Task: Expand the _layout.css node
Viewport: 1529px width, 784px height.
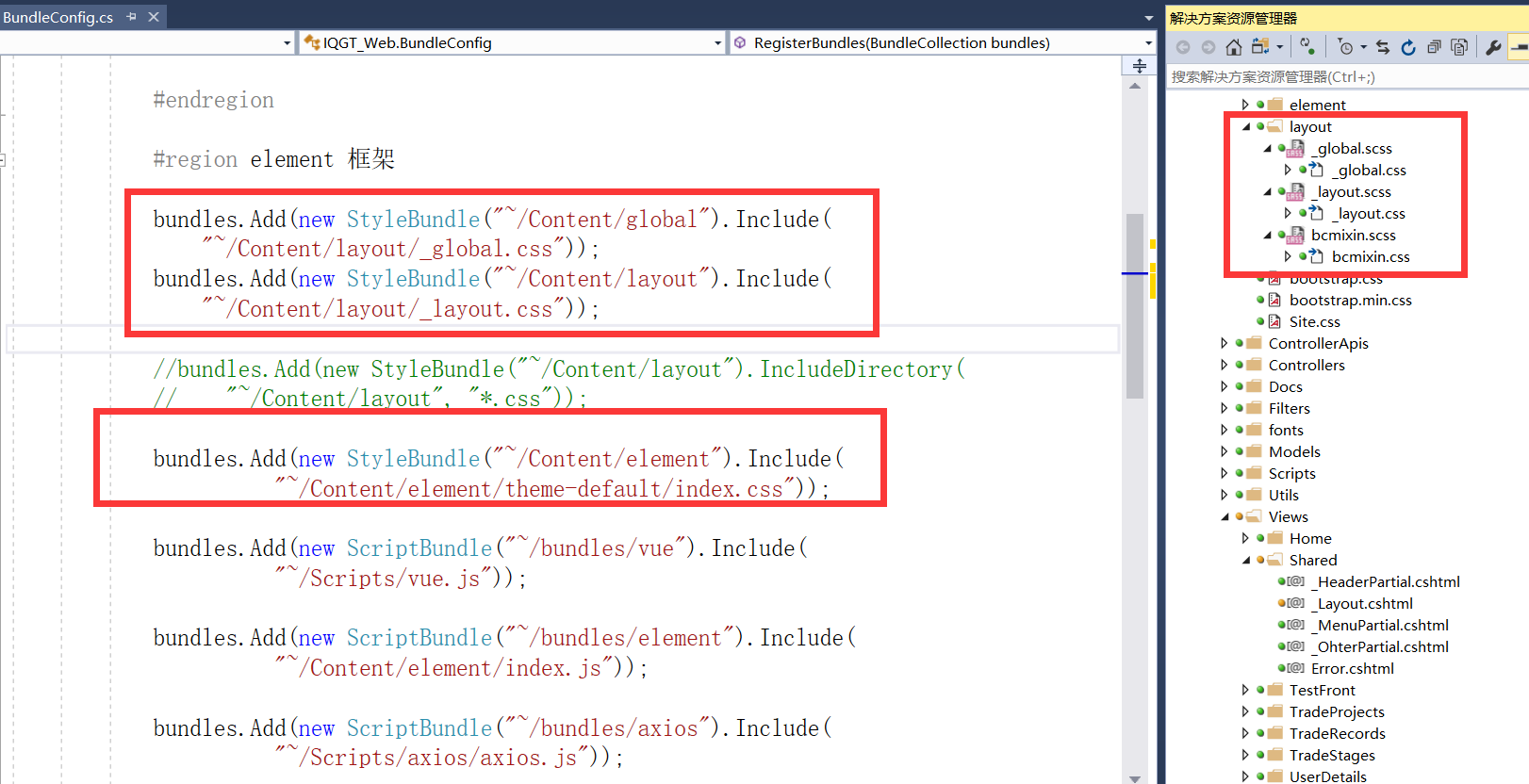Action: pyautogui.click(x=1288, y=213)
